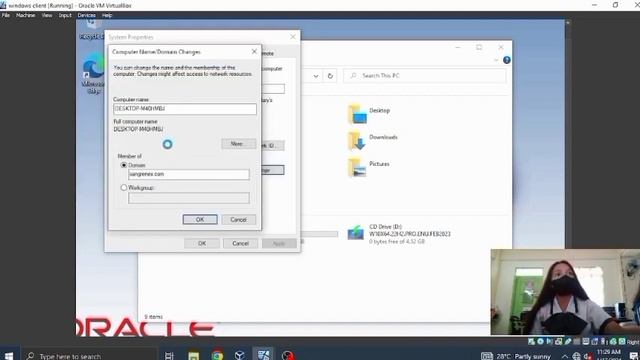Click the disabled Workgroup text field
This screenshot has height=360, width=640.
pos(189,198)
